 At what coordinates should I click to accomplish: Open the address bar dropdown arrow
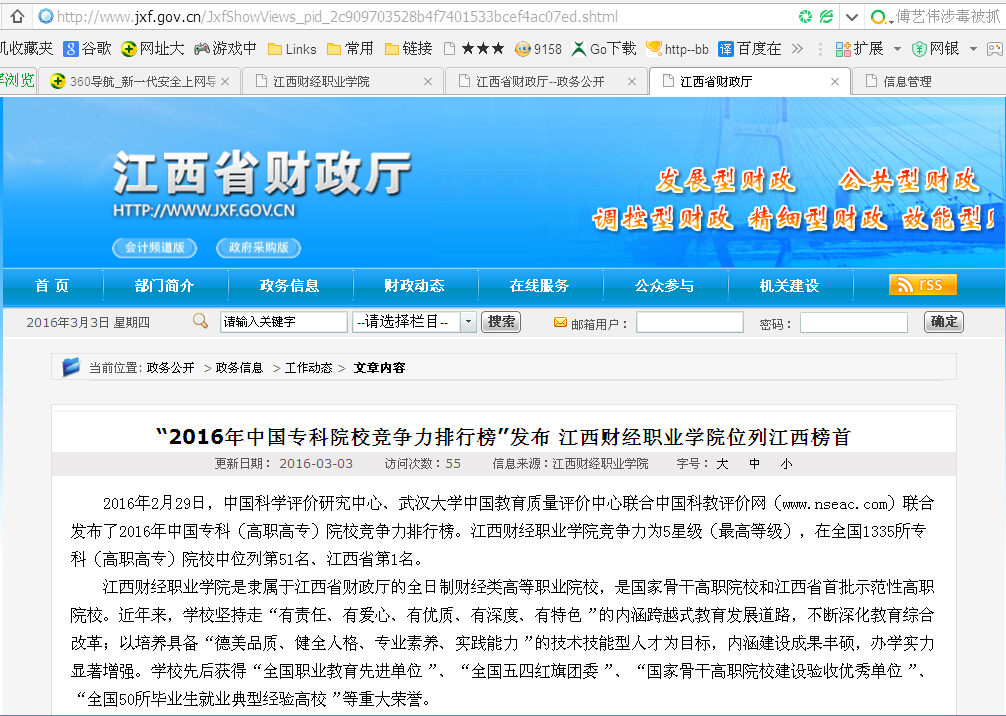pyautogui.click(x=851, y=17)
